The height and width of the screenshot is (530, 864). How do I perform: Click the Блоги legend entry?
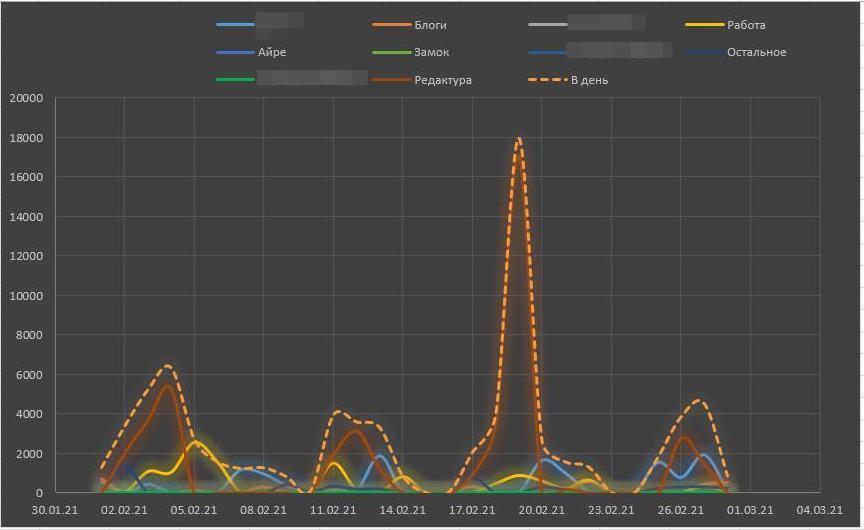pyautogui.click(x=430, y=25)
